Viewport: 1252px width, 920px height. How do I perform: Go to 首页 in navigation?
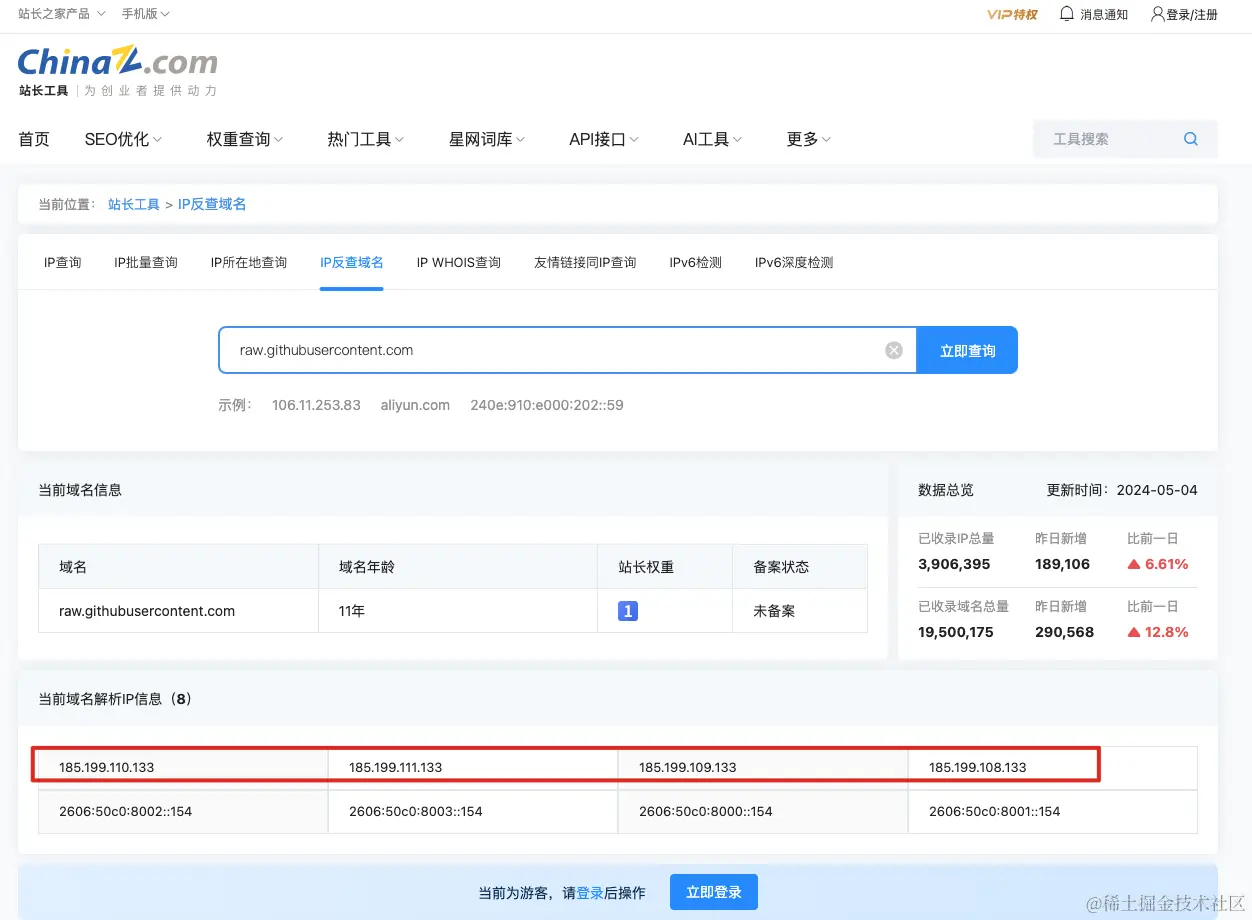[x=34, y=139]
